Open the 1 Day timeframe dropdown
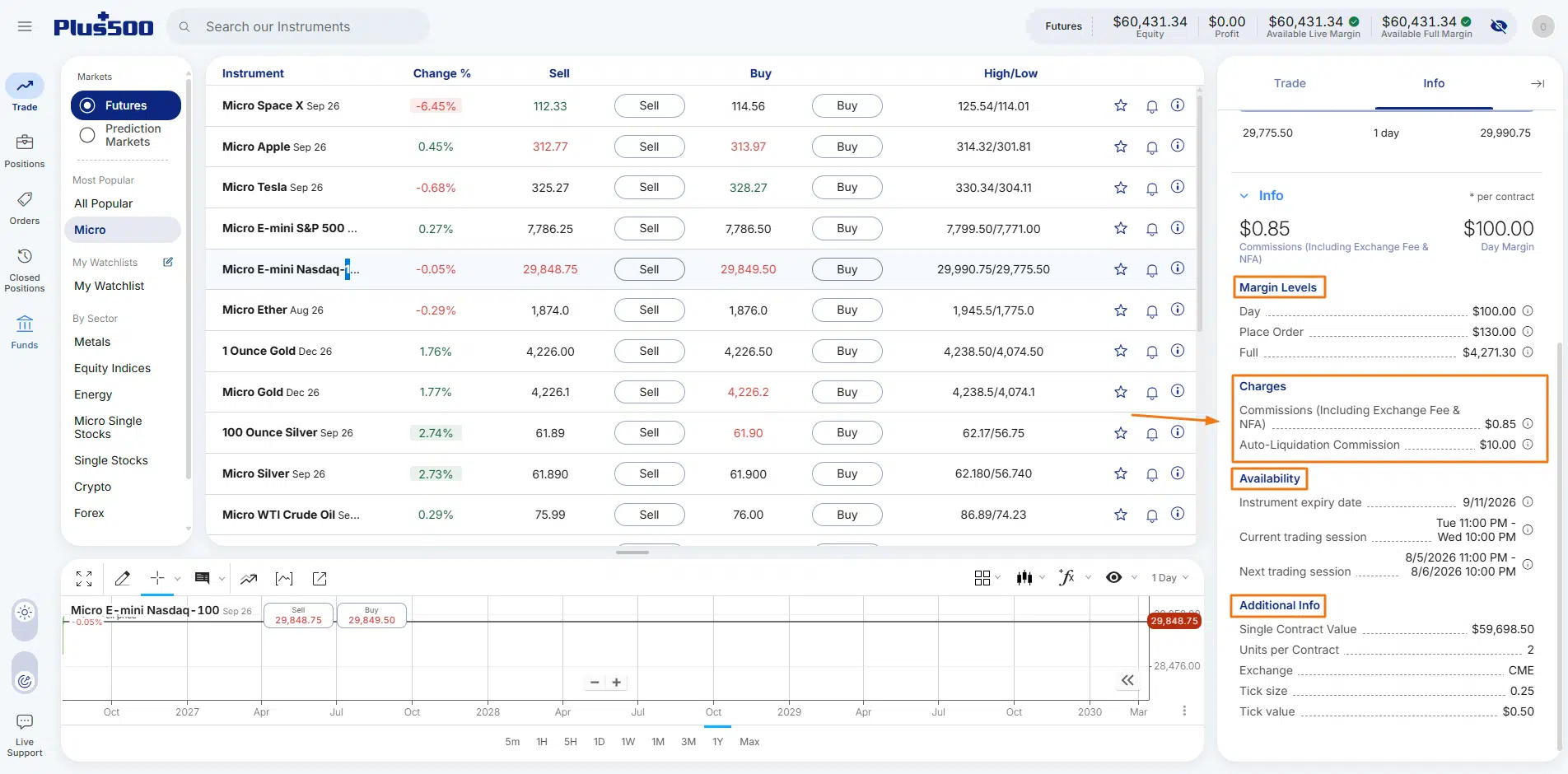The image size is (1568, 774). (x=1169, y=578)
